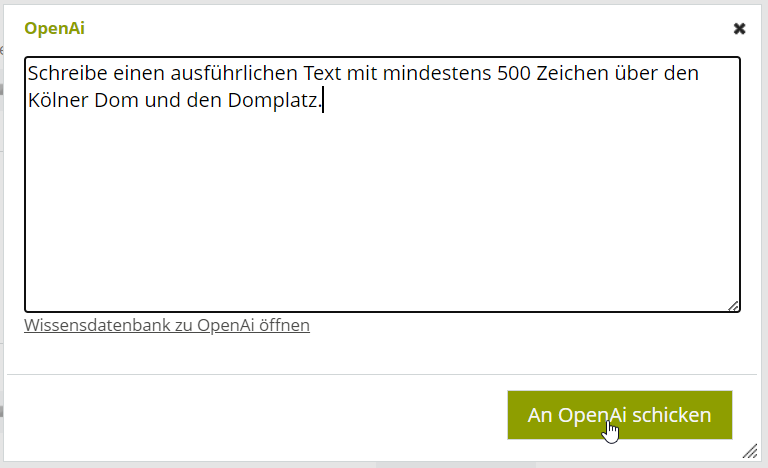Image resolution: width=768 pixels, height=468 pixels.
Task: Click inside the prompt text area
Action: pyautogui.click(x=382, y=200)
